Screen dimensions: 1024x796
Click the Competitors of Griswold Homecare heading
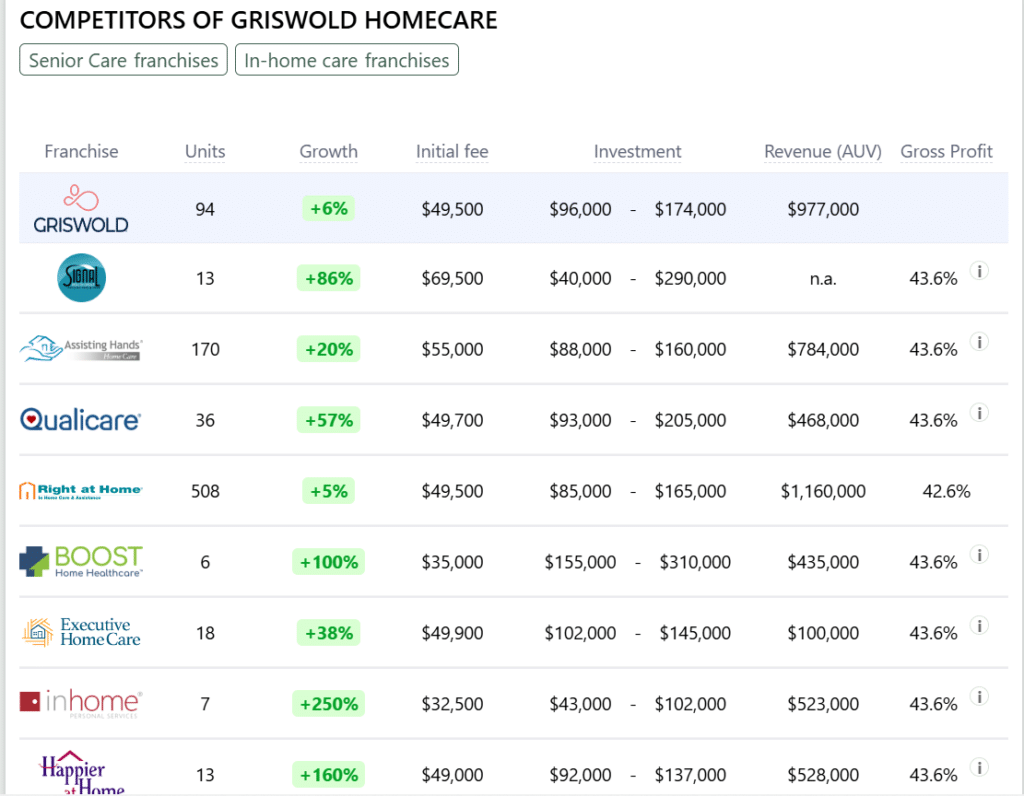pos(259,20)
